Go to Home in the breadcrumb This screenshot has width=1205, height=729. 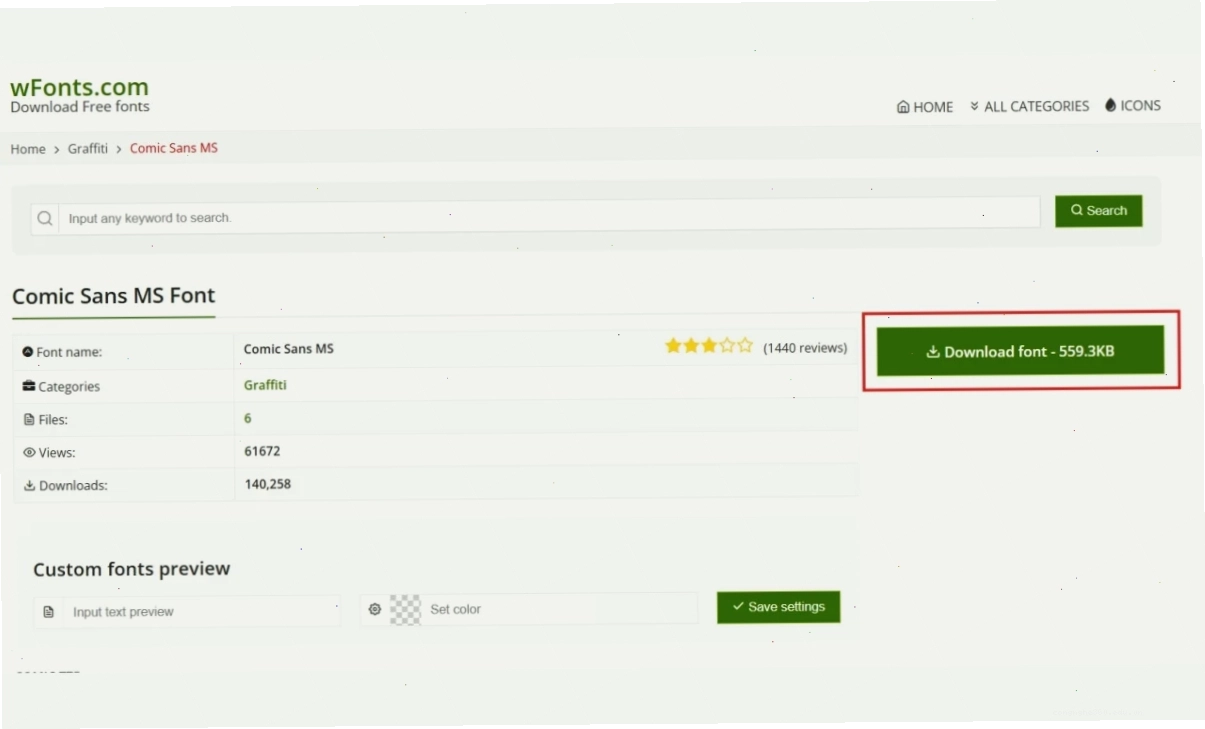pyautogui.click(x=28, y=149)
